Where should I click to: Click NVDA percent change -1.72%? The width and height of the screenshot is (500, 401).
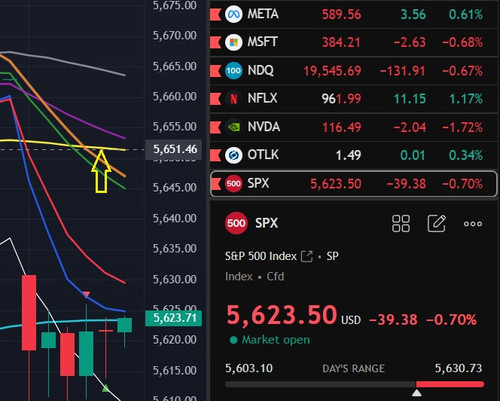[x=462, y=127]
